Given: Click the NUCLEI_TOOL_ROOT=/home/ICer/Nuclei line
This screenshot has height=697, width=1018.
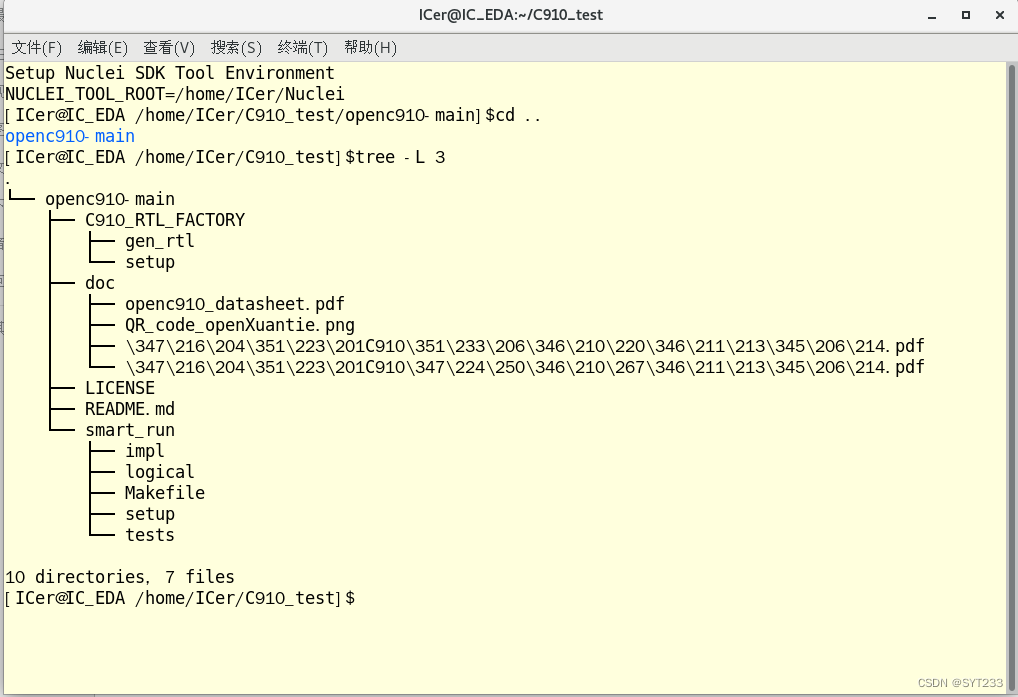Looking at the screenshot, I should point(175,94).
